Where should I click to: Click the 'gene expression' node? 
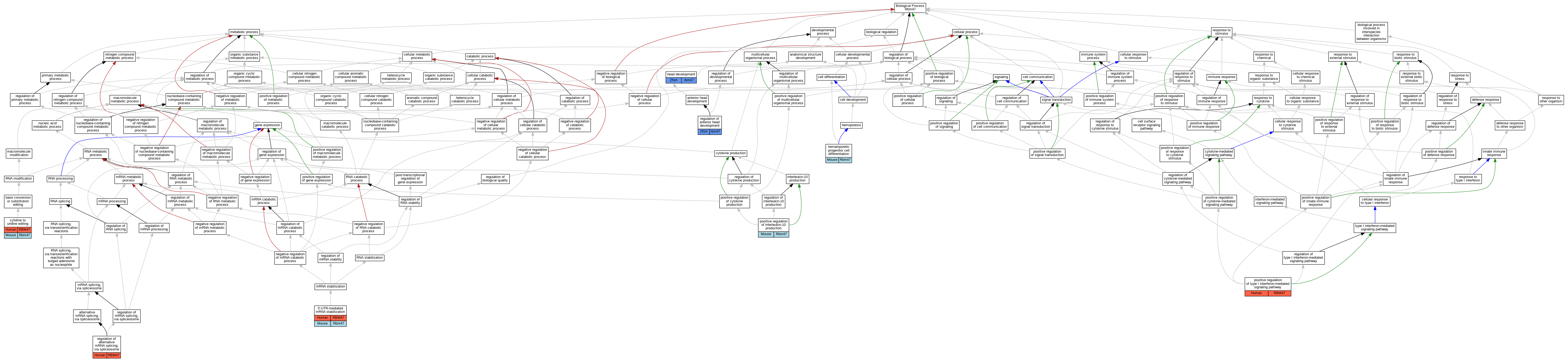point(268,125)
